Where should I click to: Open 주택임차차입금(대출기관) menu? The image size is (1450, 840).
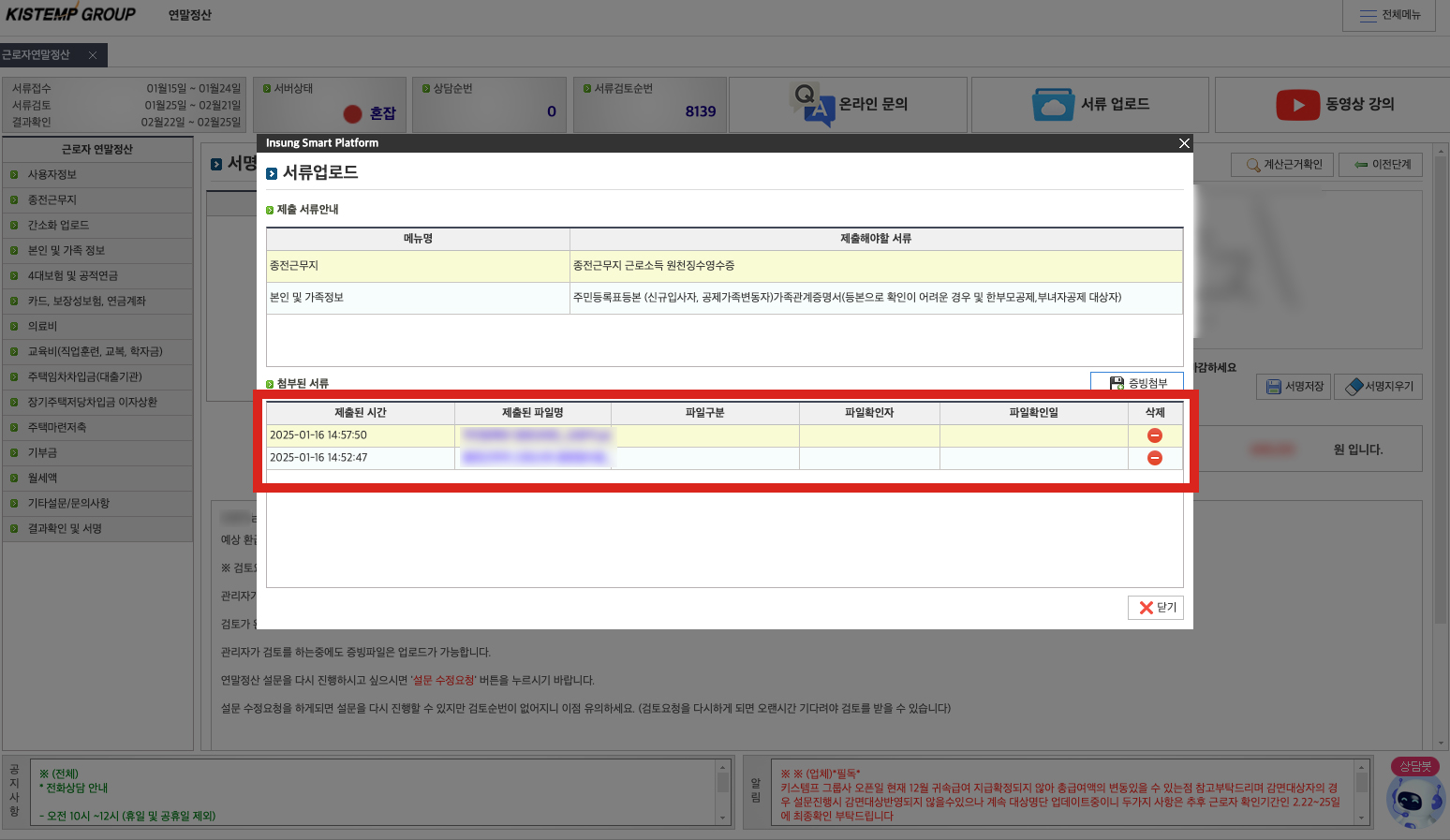(x=97, y=377)
